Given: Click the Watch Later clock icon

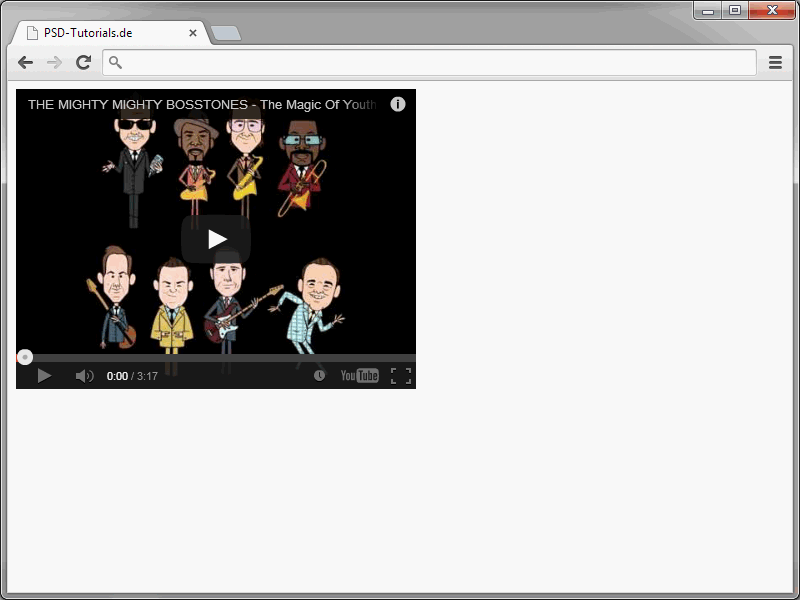Looking at the screenshot, I should (x=319, y=376).
